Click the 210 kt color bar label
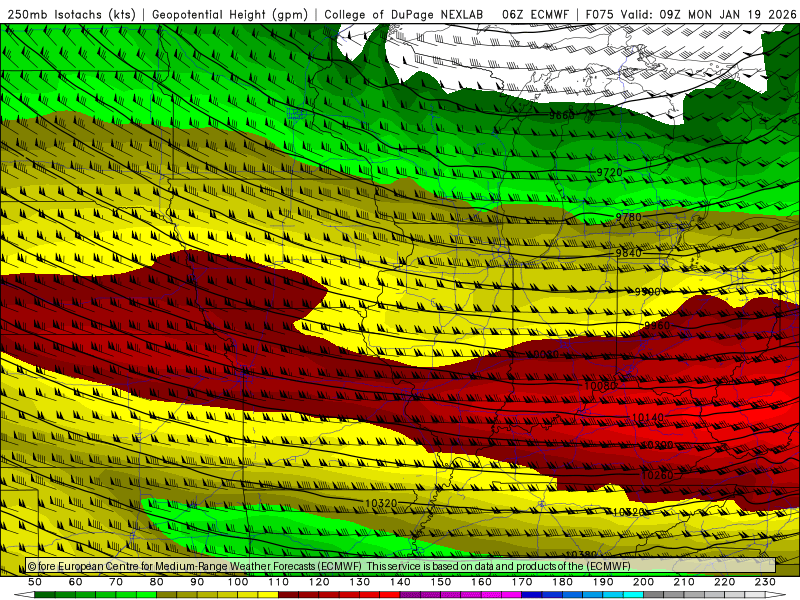 (684, 582)
